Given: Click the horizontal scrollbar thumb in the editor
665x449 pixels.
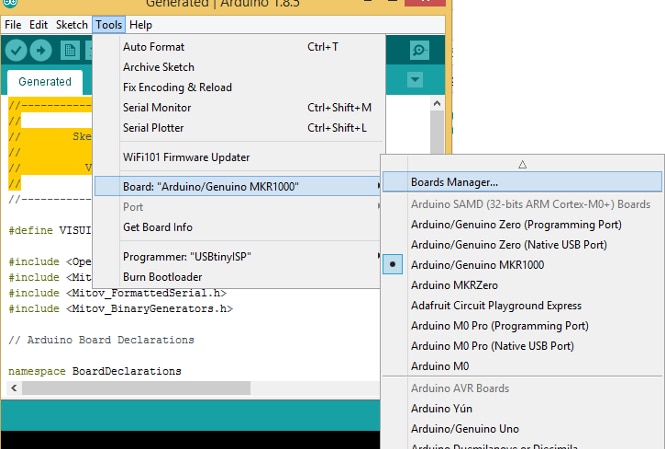Looking at the screenshot, I should tap(136, 388).
